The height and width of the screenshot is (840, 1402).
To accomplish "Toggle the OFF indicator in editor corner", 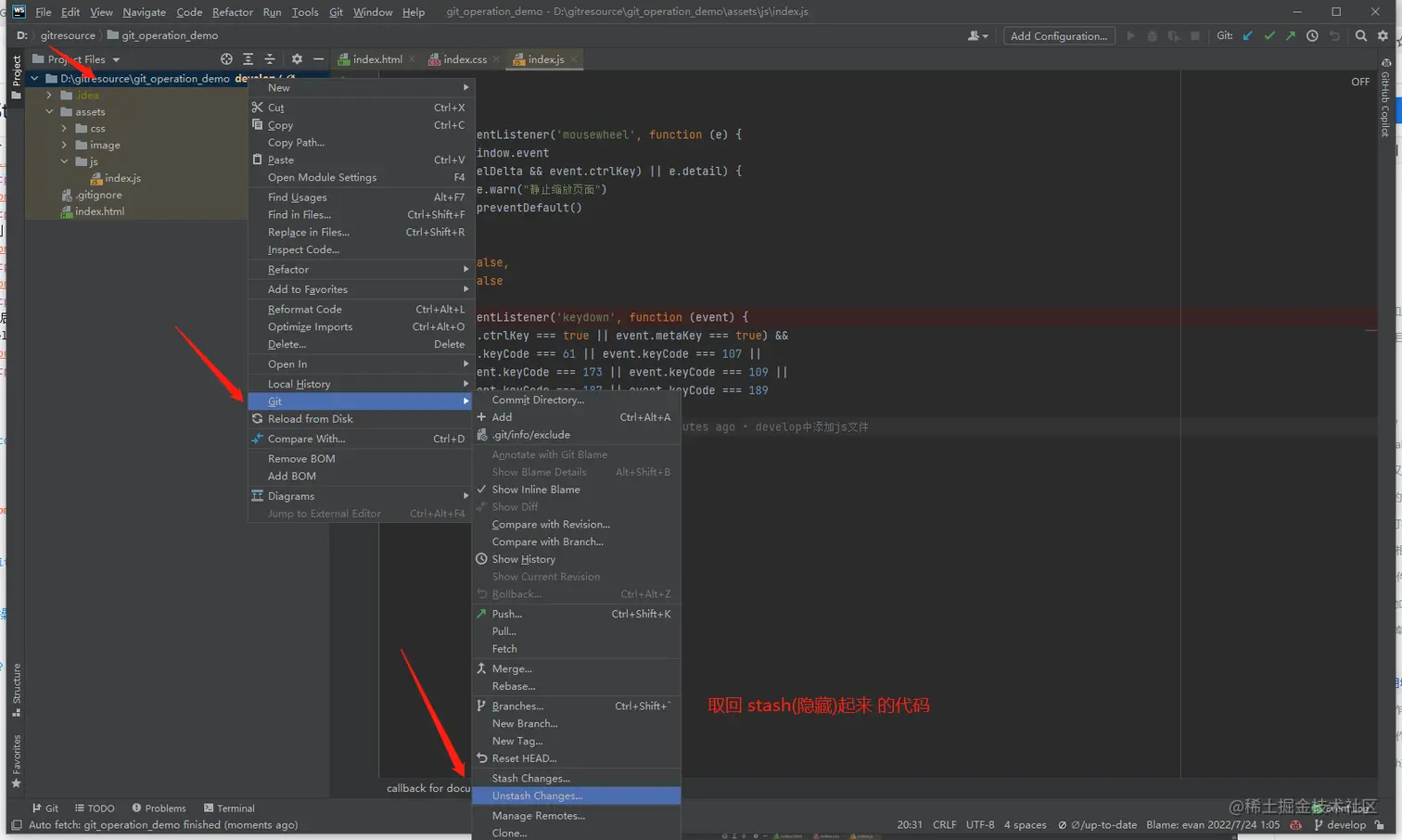I will coord(1359,82).
